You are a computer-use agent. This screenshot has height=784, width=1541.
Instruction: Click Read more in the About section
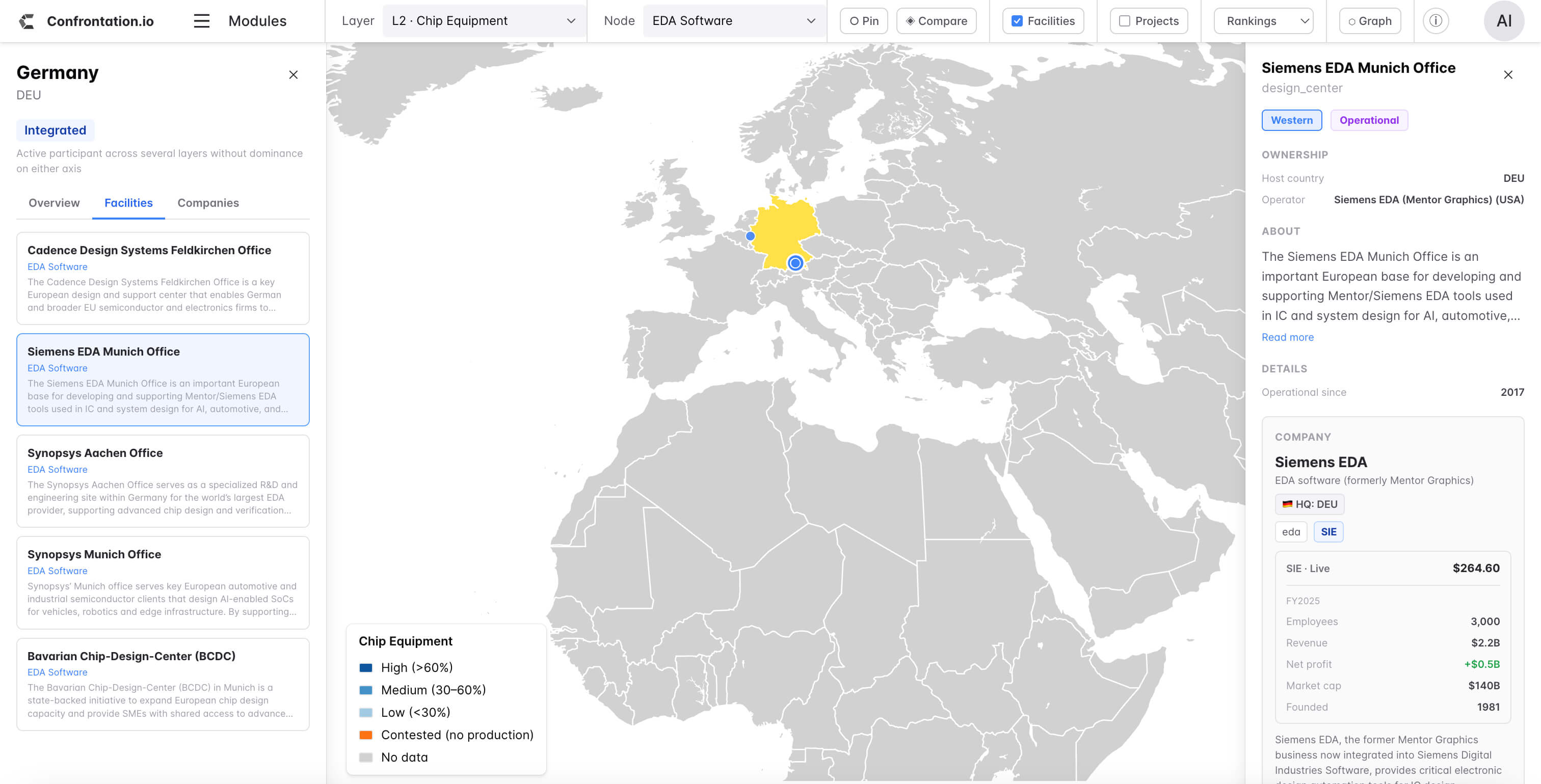coord(1287,337)
